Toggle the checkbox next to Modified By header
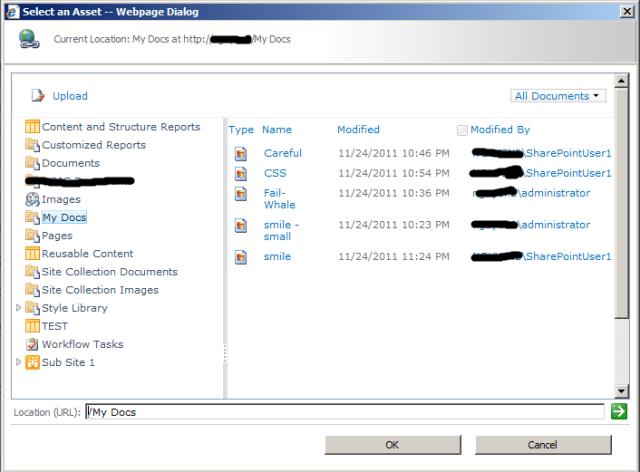640x472 pixels. pos(462,130)
